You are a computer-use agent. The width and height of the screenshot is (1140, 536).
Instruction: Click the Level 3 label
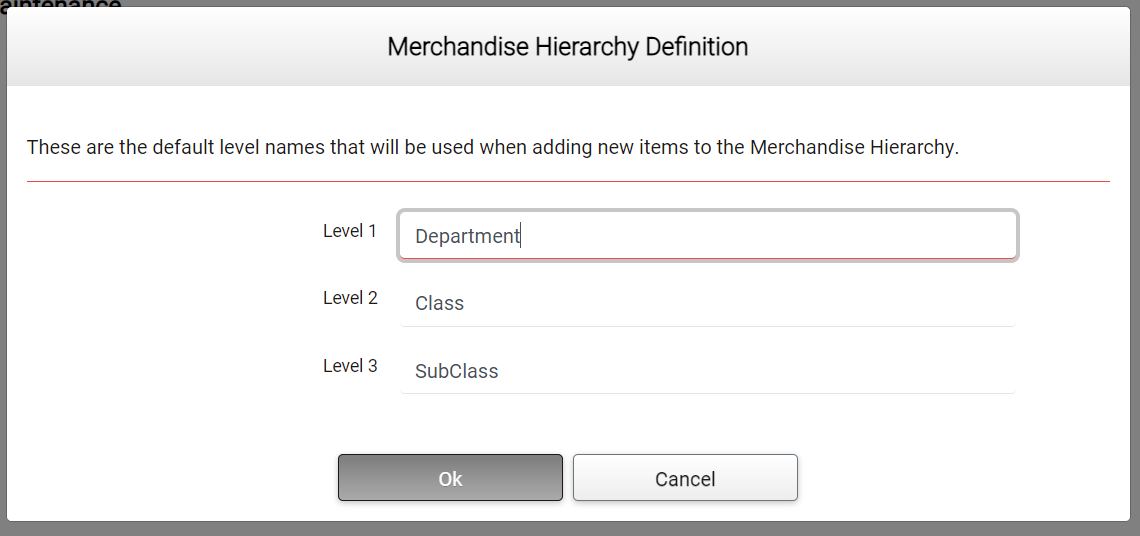pyautogui.click(x=350, y=366)
